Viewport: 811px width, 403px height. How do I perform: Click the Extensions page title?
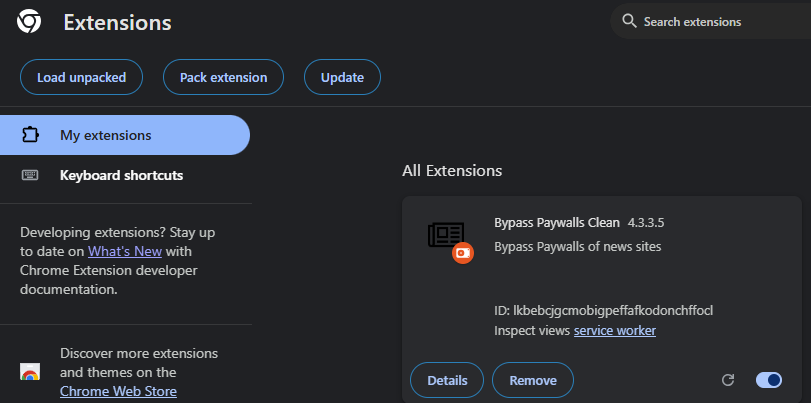click(x=117, y=23)
